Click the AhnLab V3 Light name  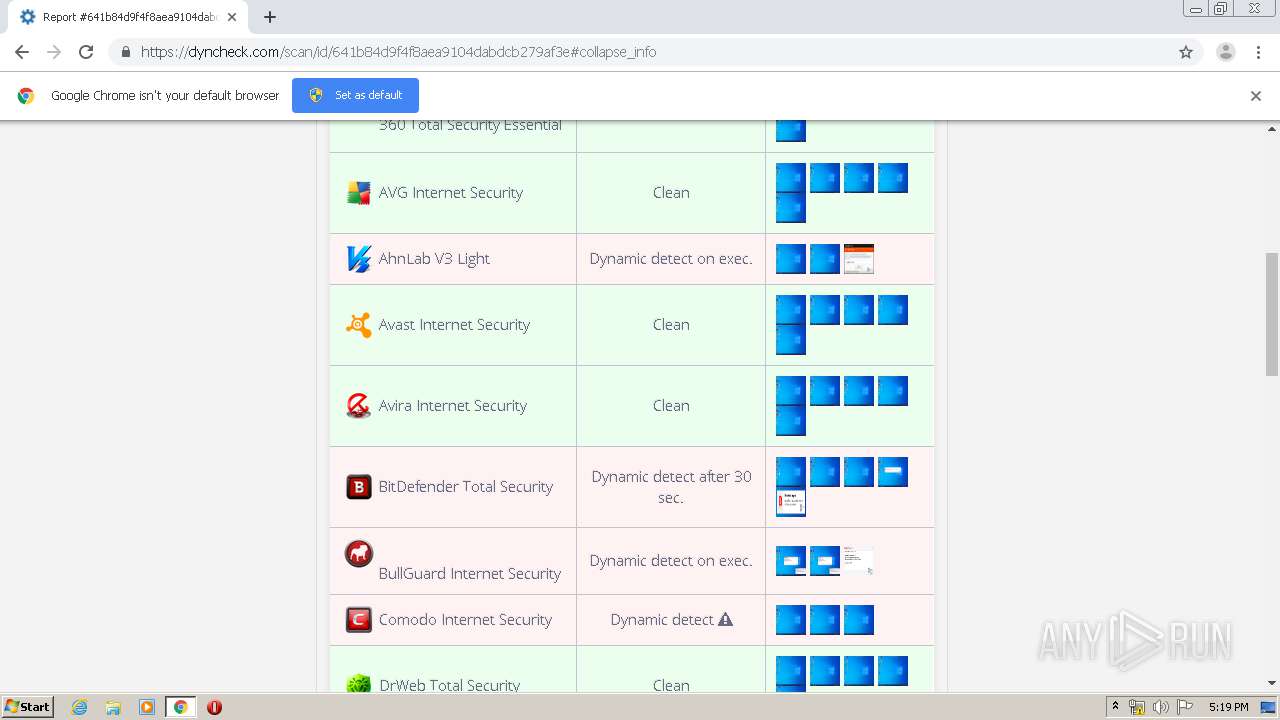[x=434, y=259]
